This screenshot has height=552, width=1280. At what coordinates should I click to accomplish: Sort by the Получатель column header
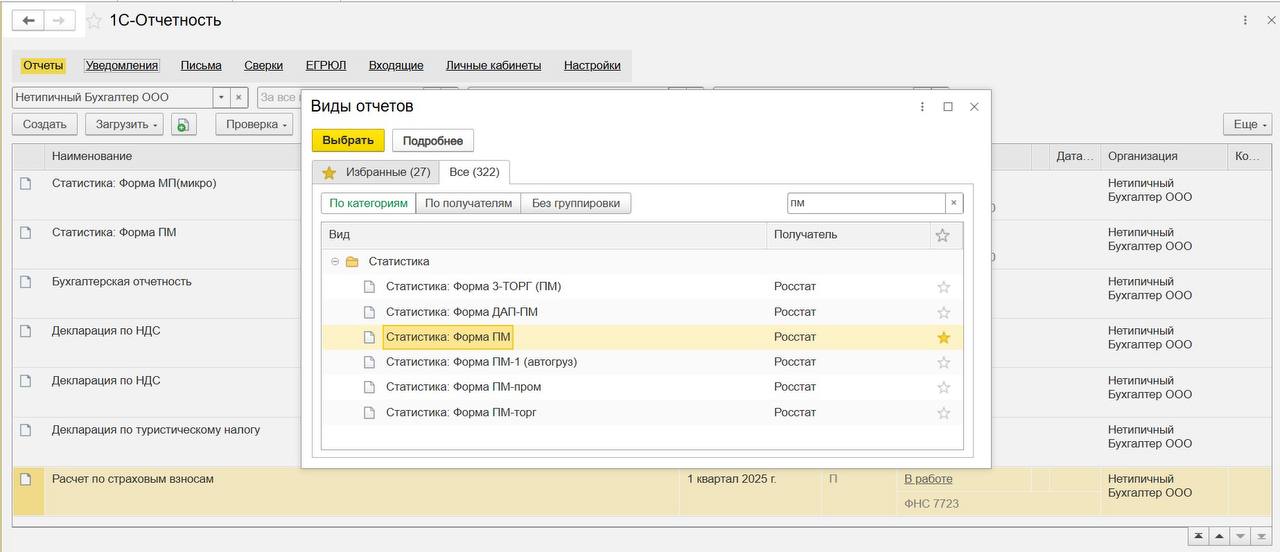pos(847,235)
